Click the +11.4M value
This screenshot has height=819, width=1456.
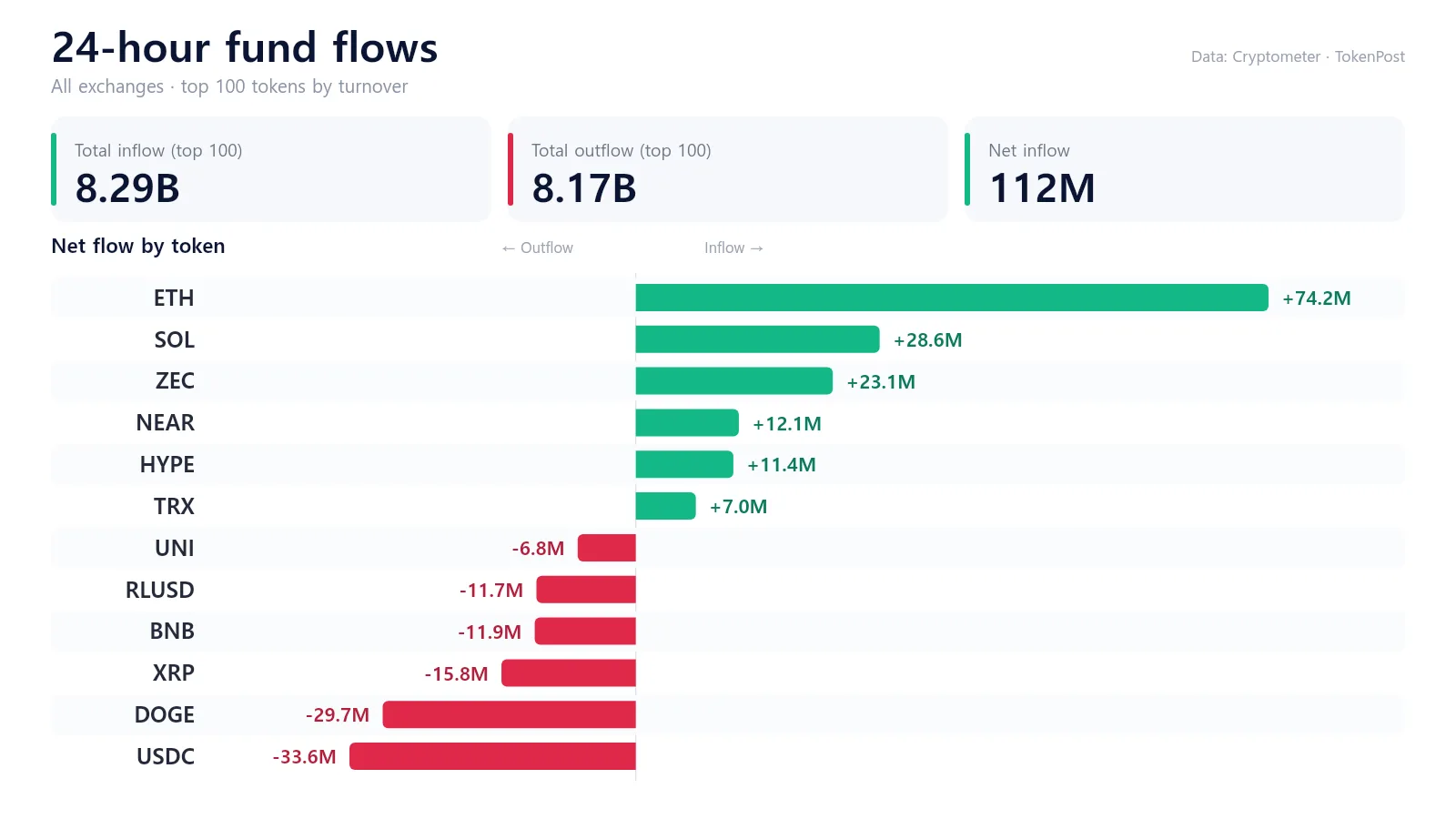click(782, 465)
